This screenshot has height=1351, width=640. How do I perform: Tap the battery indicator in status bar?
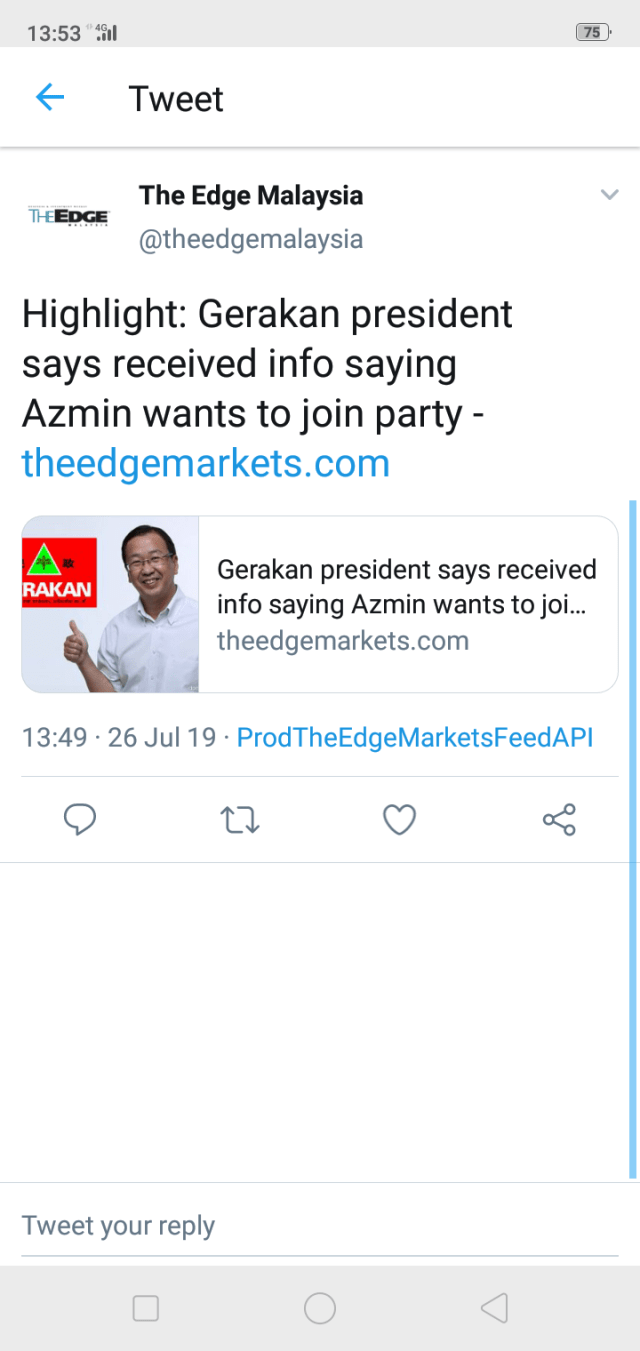593,32
